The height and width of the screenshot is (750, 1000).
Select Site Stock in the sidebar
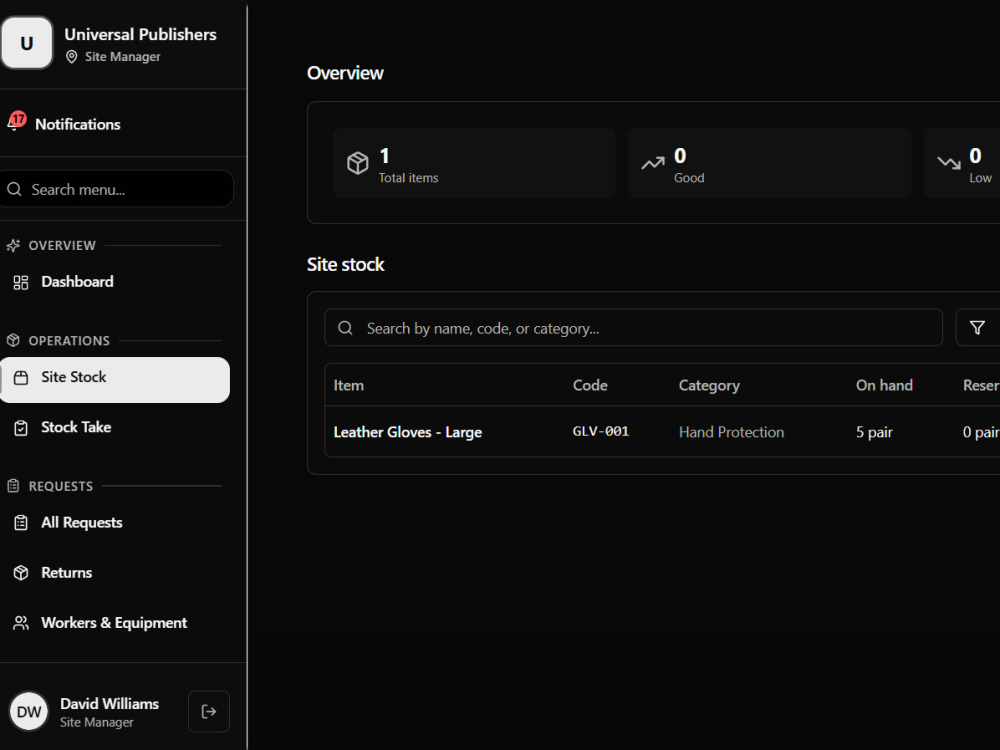click(115, 379)
